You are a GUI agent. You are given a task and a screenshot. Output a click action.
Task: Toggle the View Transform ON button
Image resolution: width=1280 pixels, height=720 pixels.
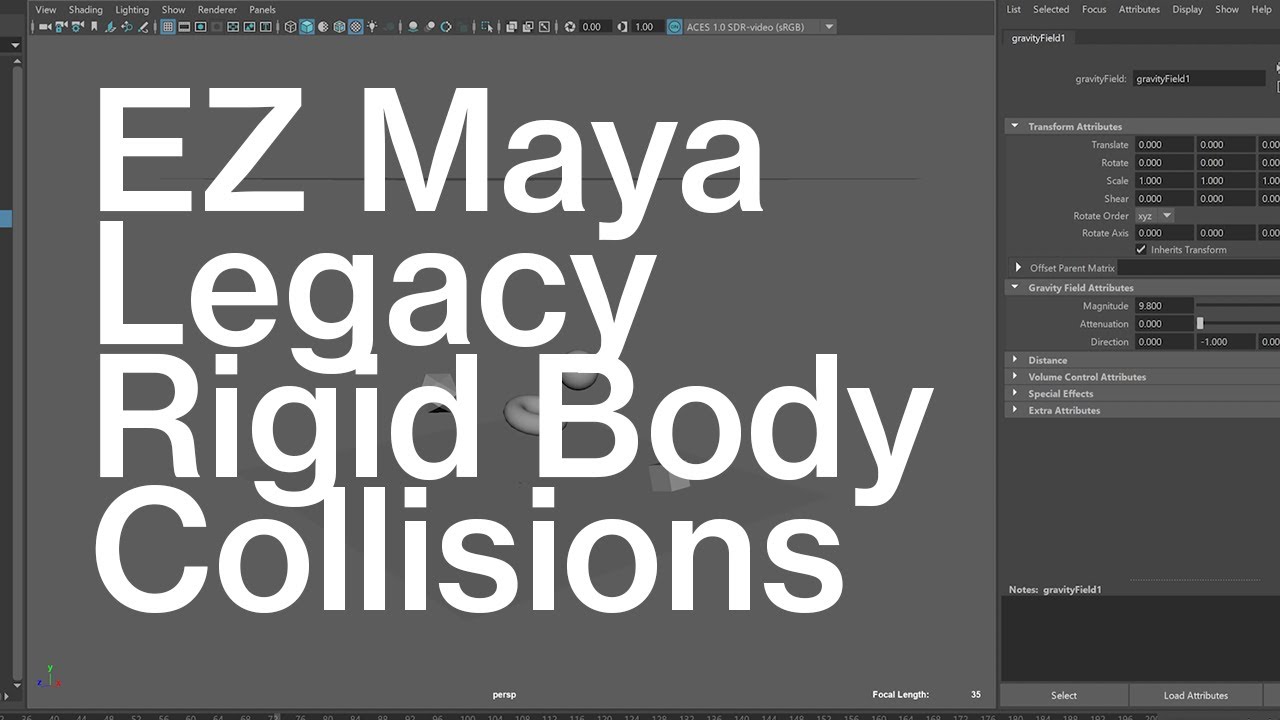pos(674,27)
